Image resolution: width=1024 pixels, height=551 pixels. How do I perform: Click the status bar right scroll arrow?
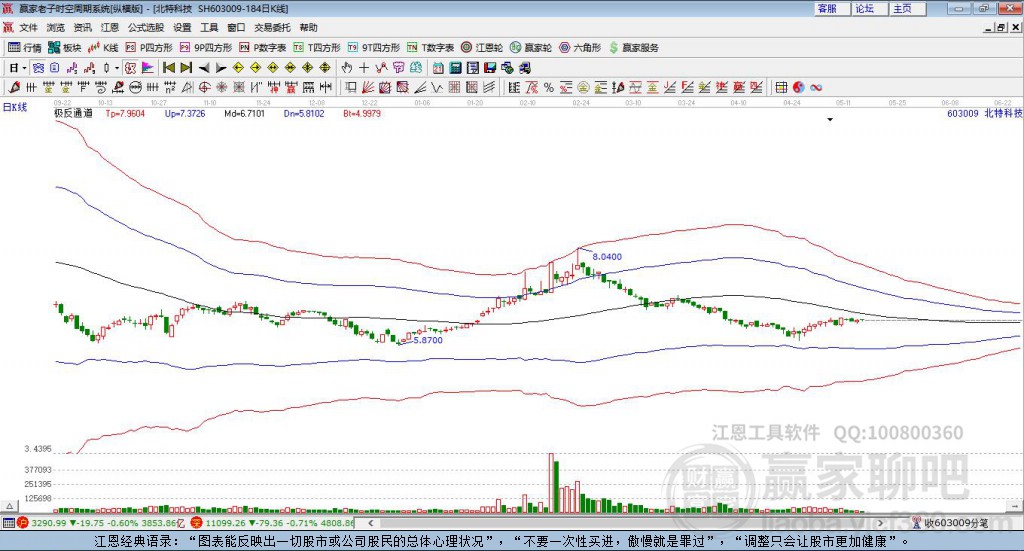click(x=880, y=522)
